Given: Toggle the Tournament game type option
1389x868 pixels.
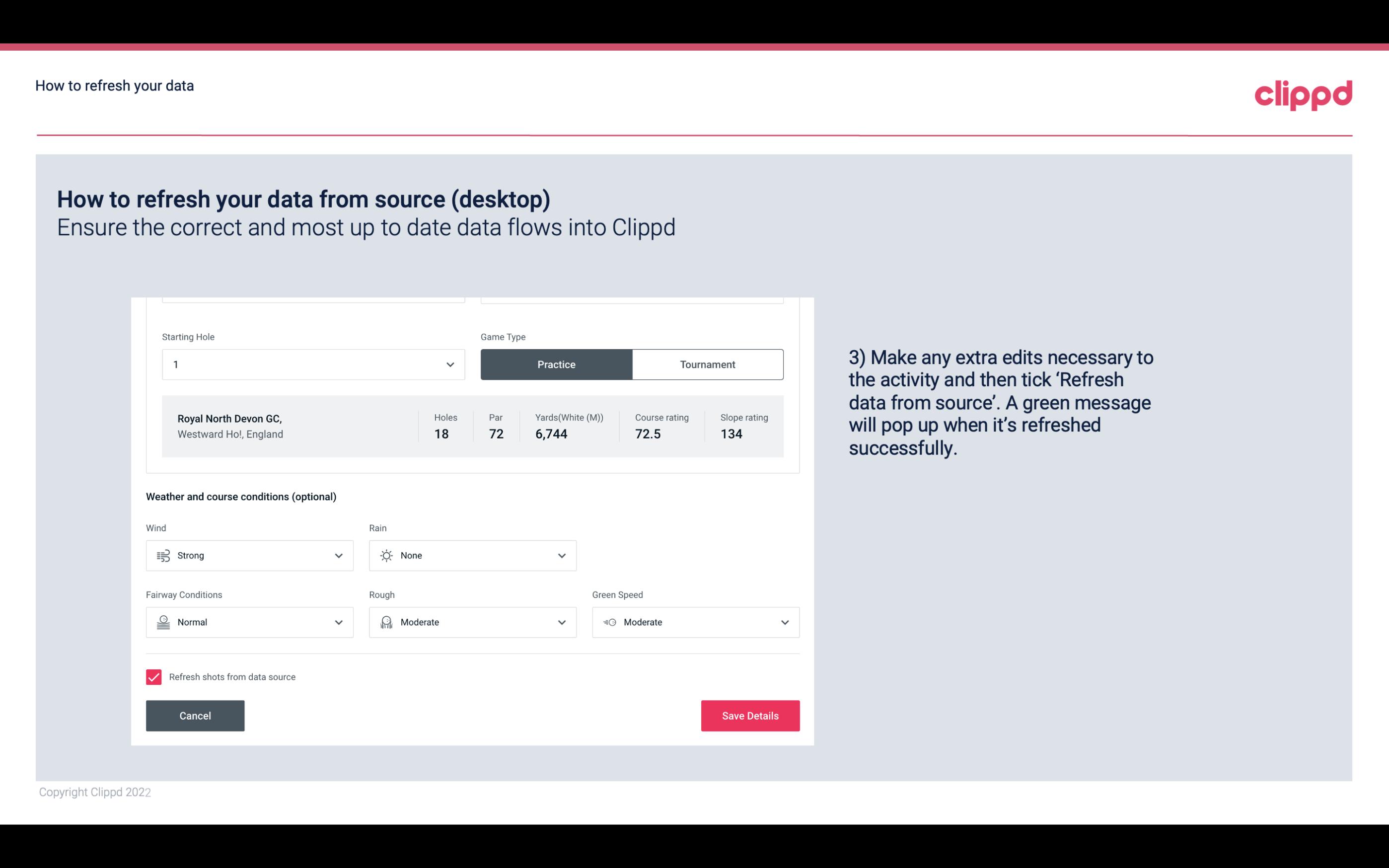Looking at the screenshot, I should point(707,364).
